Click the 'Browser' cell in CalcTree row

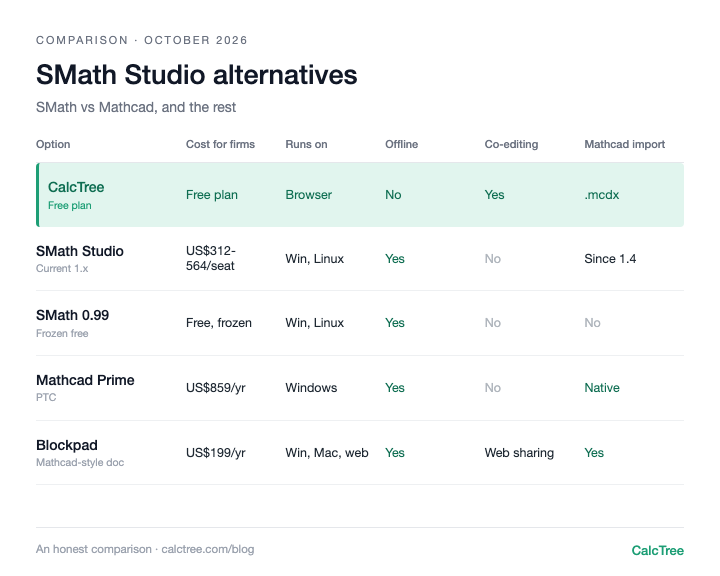pos(309,195)
